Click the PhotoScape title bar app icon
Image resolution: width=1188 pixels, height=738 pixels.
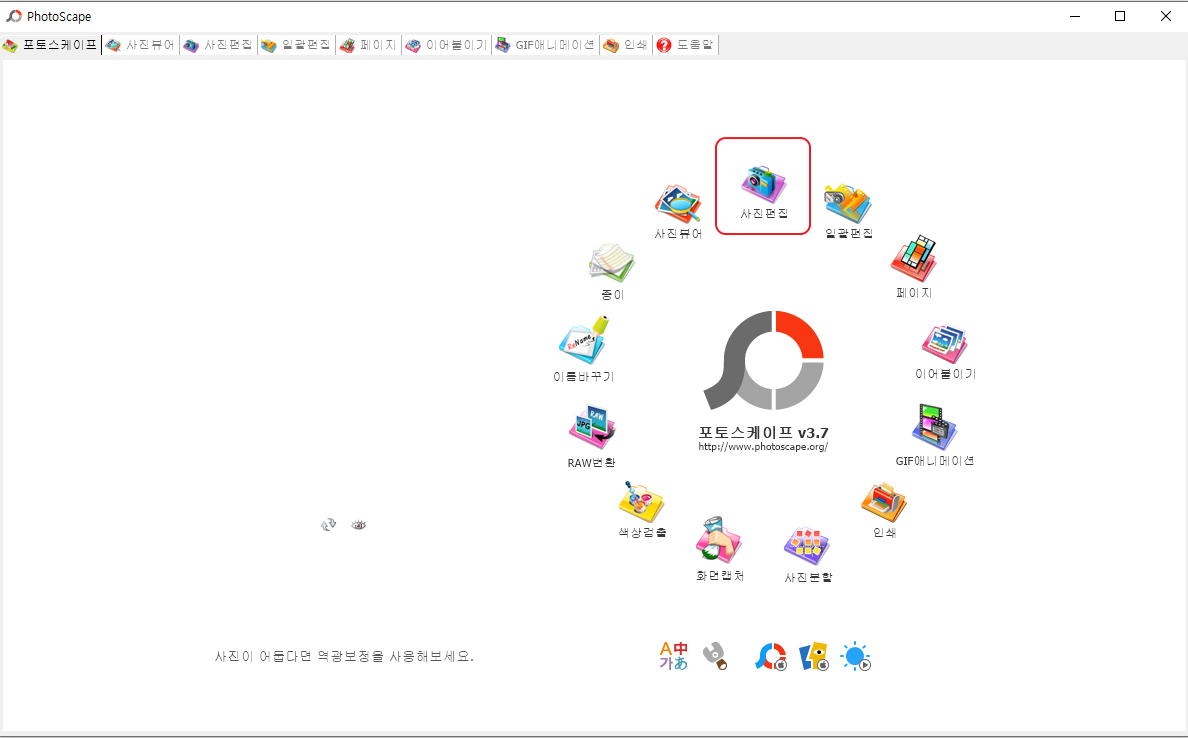[14, 16]
